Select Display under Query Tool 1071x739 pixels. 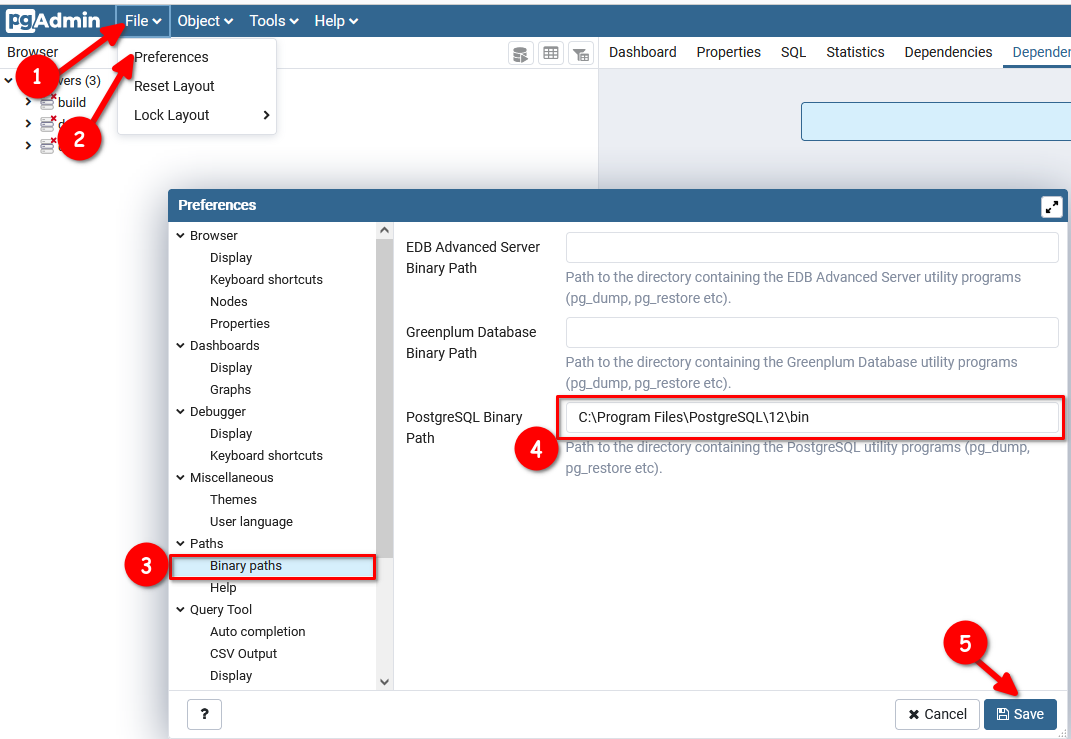[231, 675]
